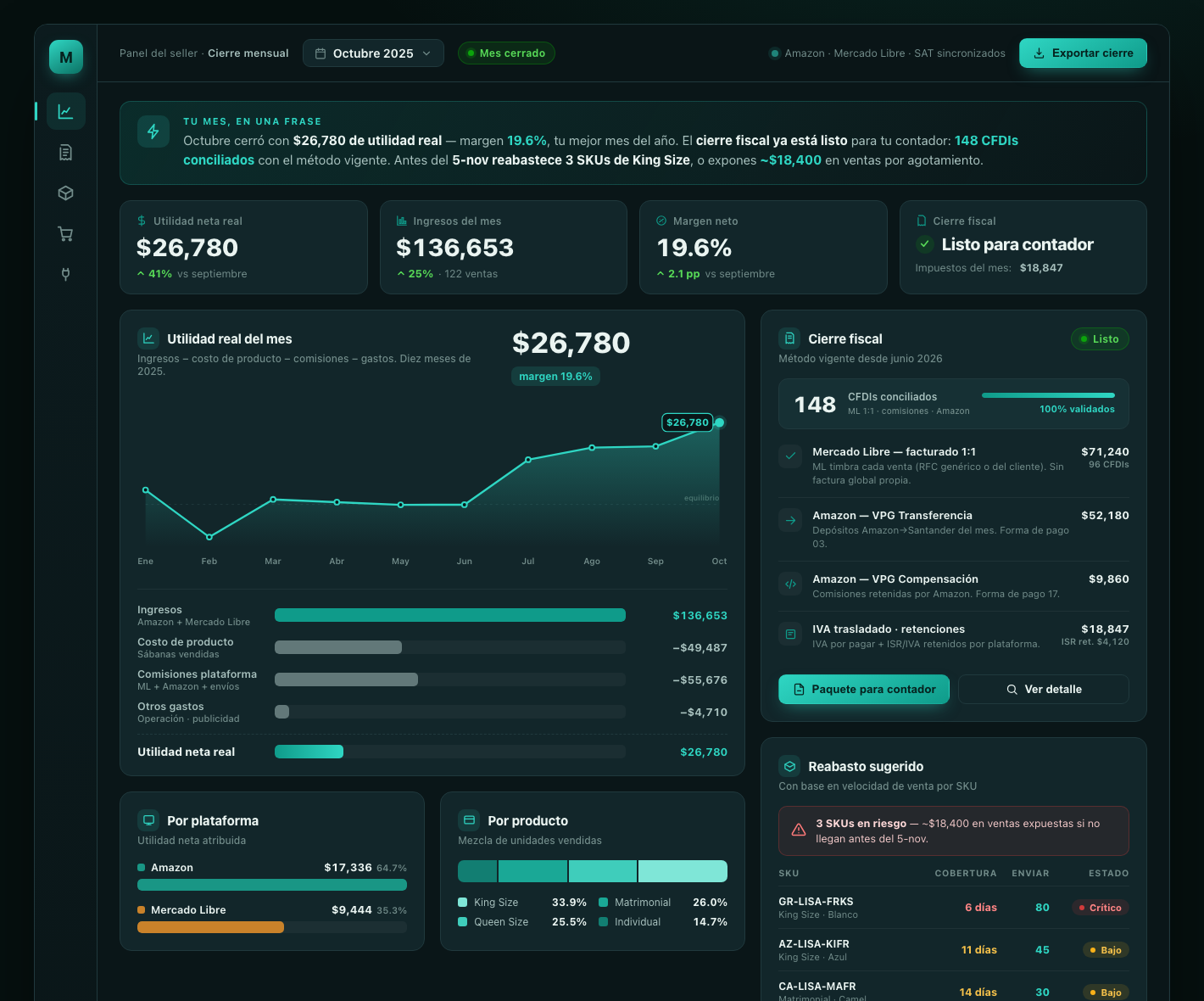Click the Amazon platform utility bar
This screenshot has height=1001, width=1204.
click(x=272, y=885)
